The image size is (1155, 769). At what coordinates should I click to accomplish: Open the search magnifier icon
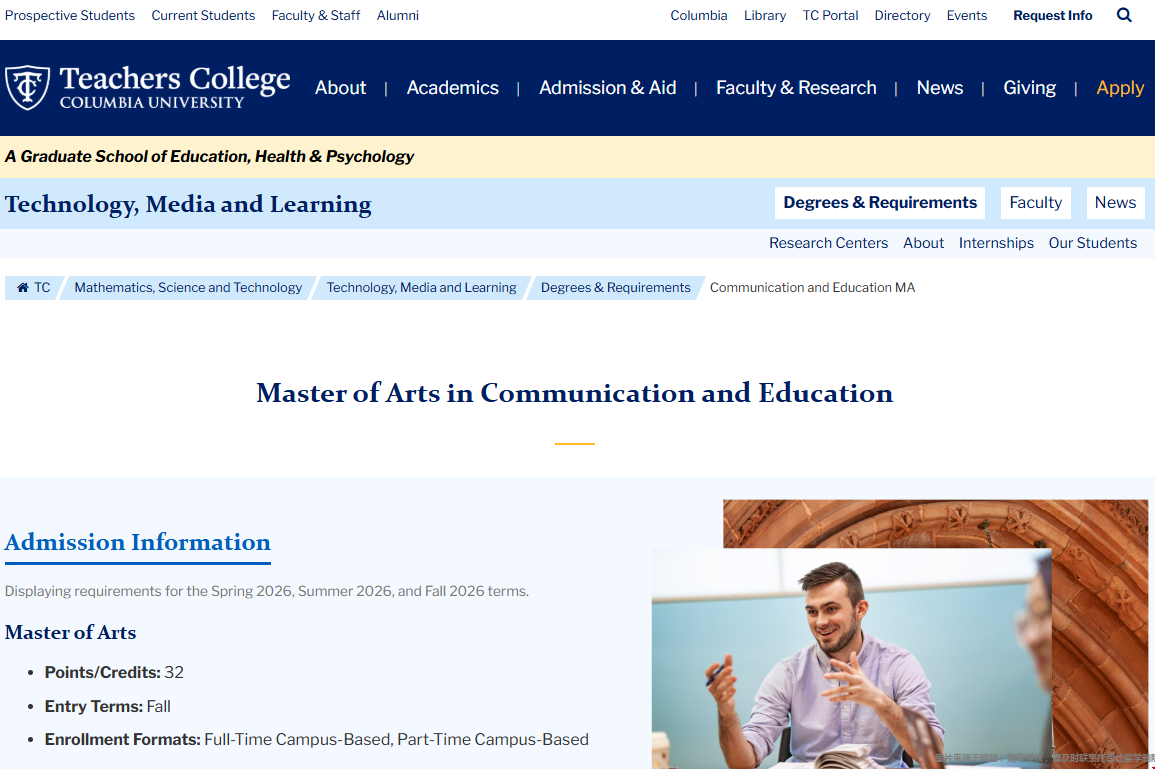1124,15
